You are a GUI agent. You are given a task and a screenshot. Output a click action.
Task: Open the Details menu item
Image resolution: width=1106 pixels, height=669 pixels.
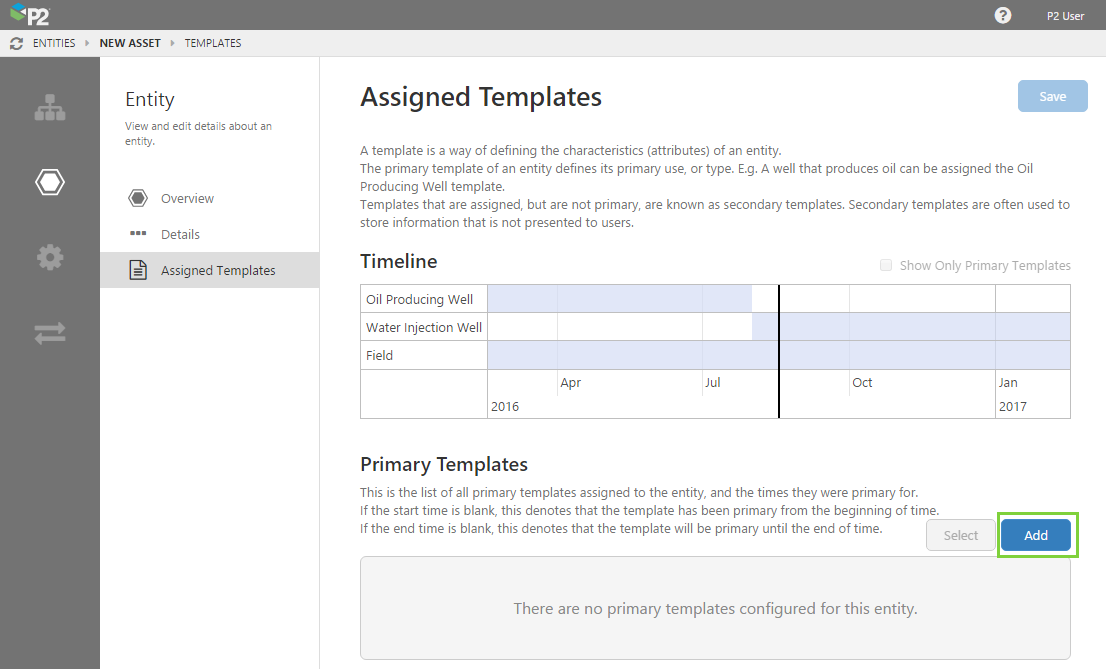(x=180, y=234)
